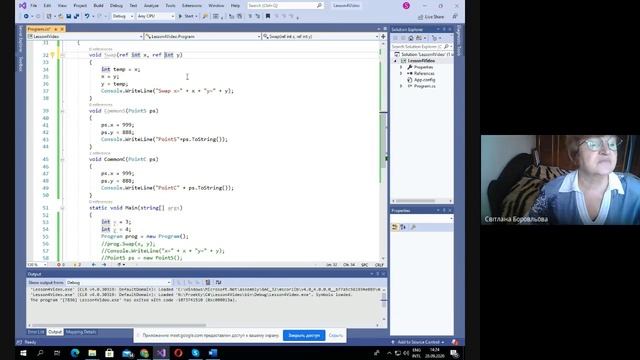This screenshot has width=640, height=360.
Task: Select the Program.cs editor tab
Action: pyautogui.click(x=40, y=29)
